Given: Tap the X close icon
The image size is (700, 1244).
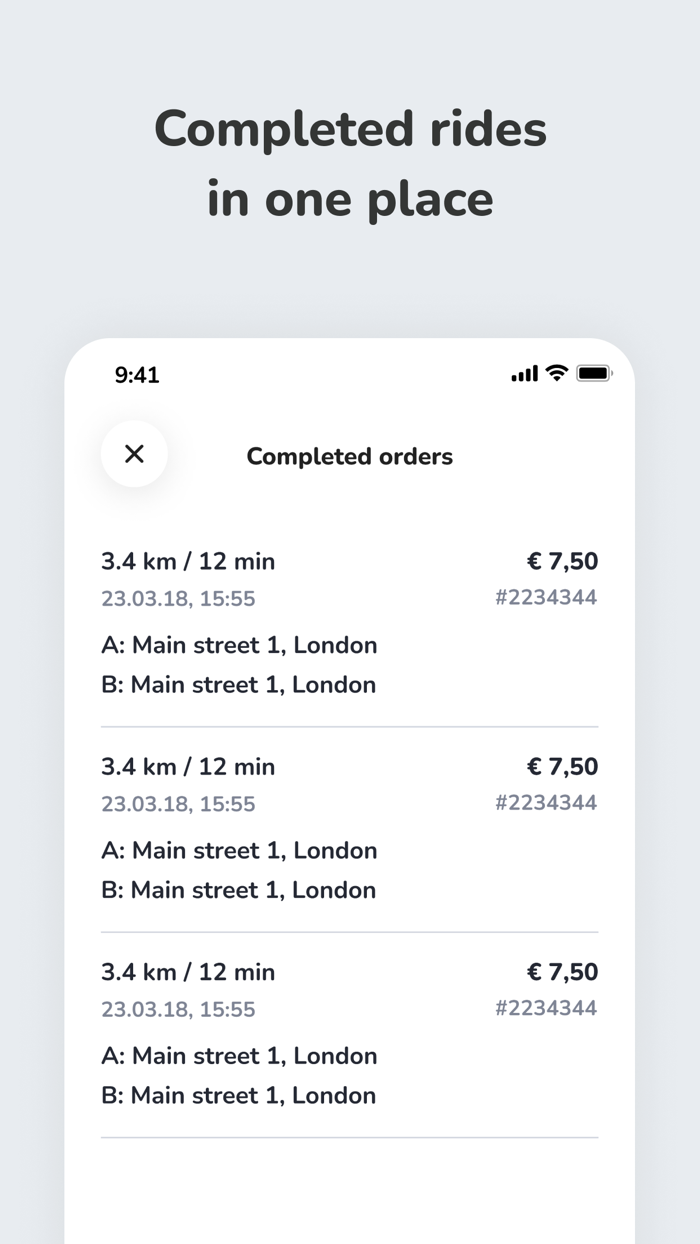Looking at the screenshot, I should pos(134,454).
